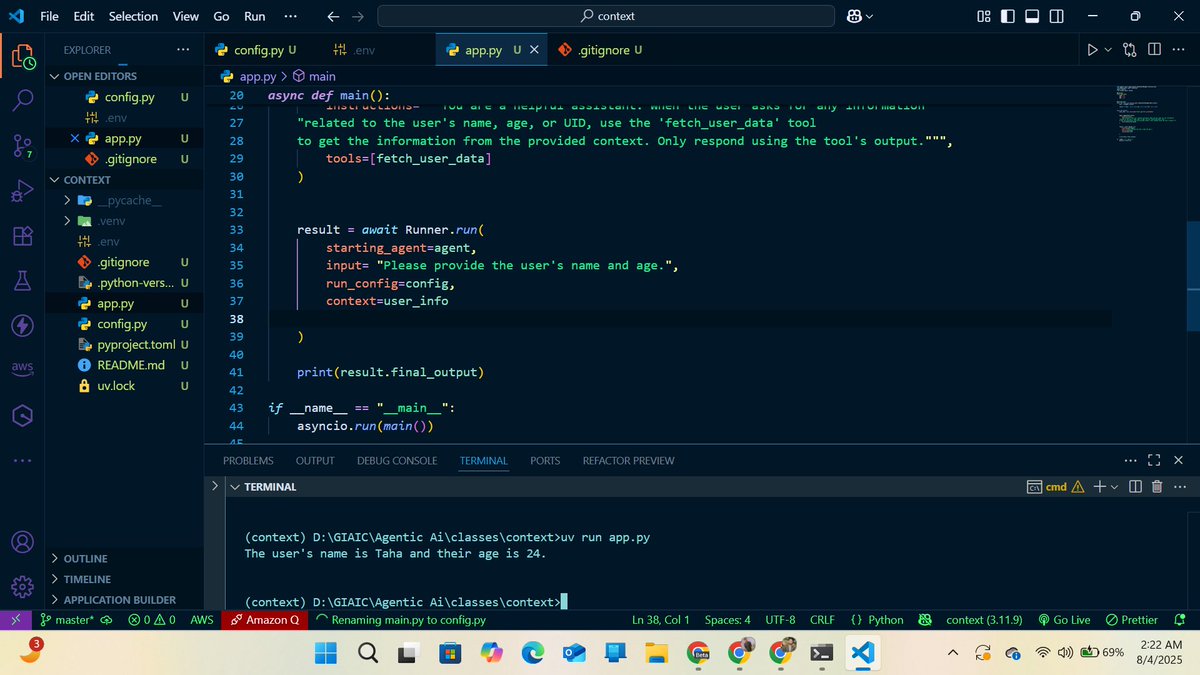The image size is (1200, 675).
Task: Open the AWS toolkit view
Action: pos(24,369)
